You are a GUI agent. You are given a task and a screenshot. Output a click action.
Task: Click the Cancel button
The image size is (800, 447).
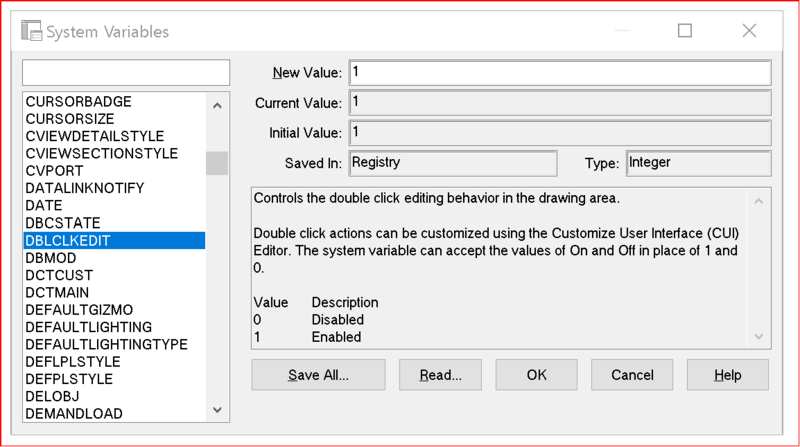tap(632, 375)
